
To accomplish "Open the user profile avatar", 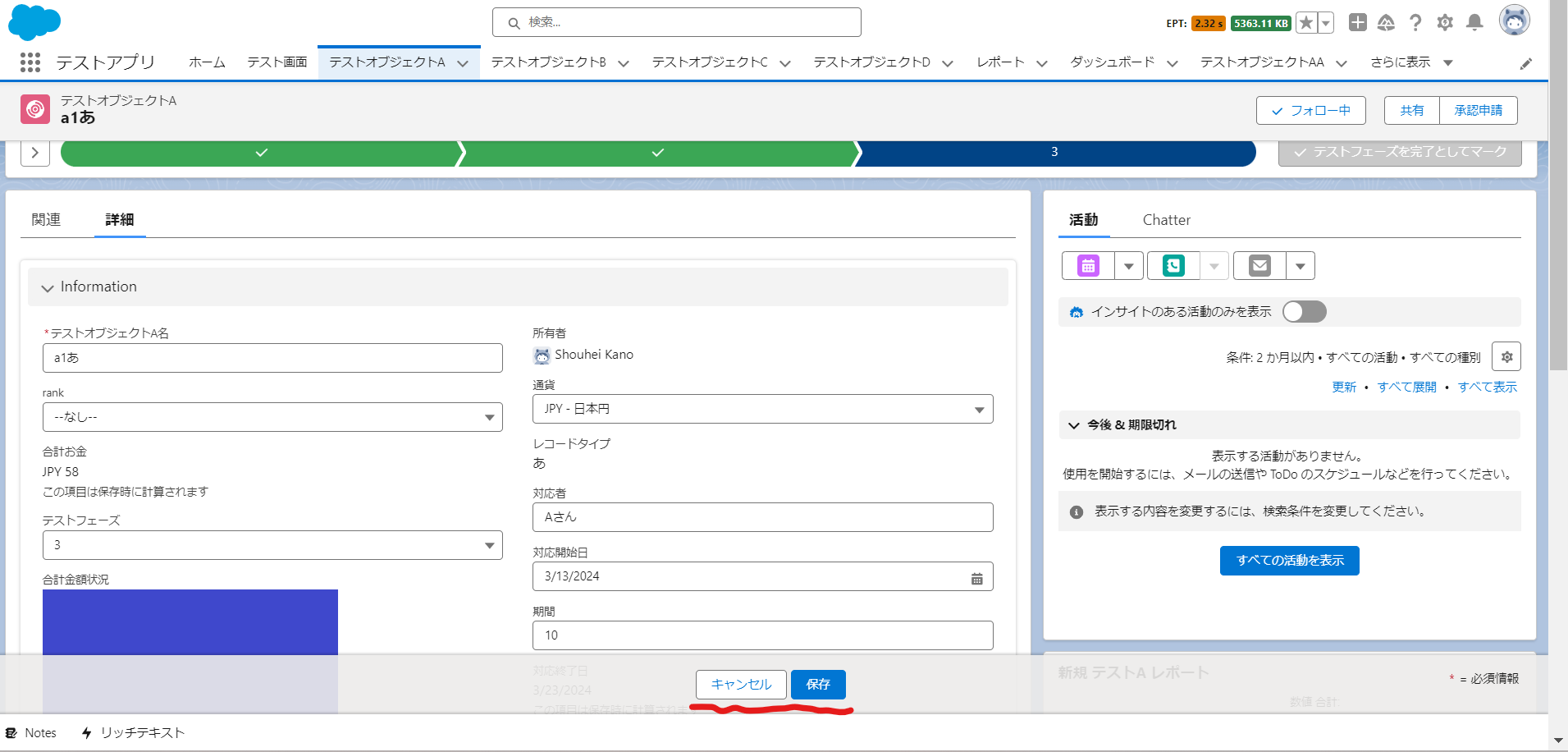I will click(x=1514, y=21).
